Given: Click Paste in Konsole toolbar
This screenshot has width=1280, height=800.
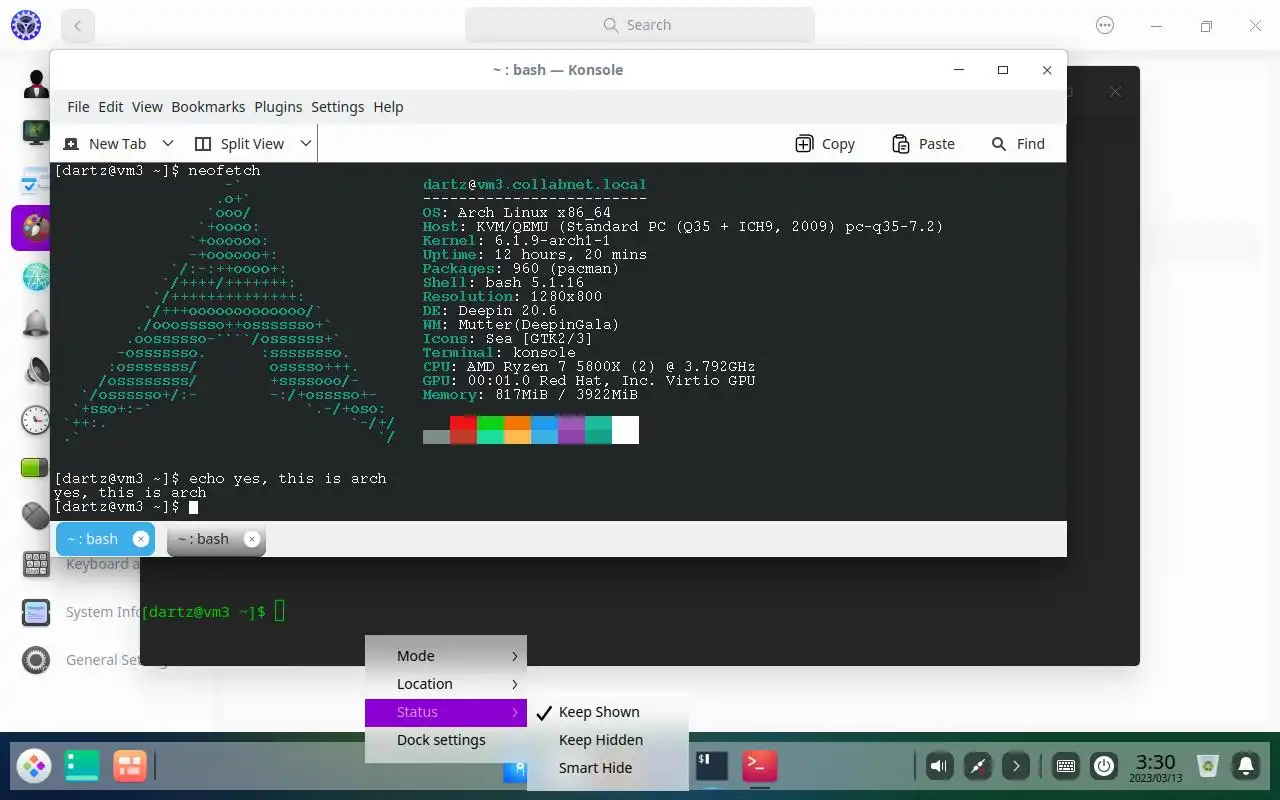Looking at the screenshot, I should [x=923, y=144].
